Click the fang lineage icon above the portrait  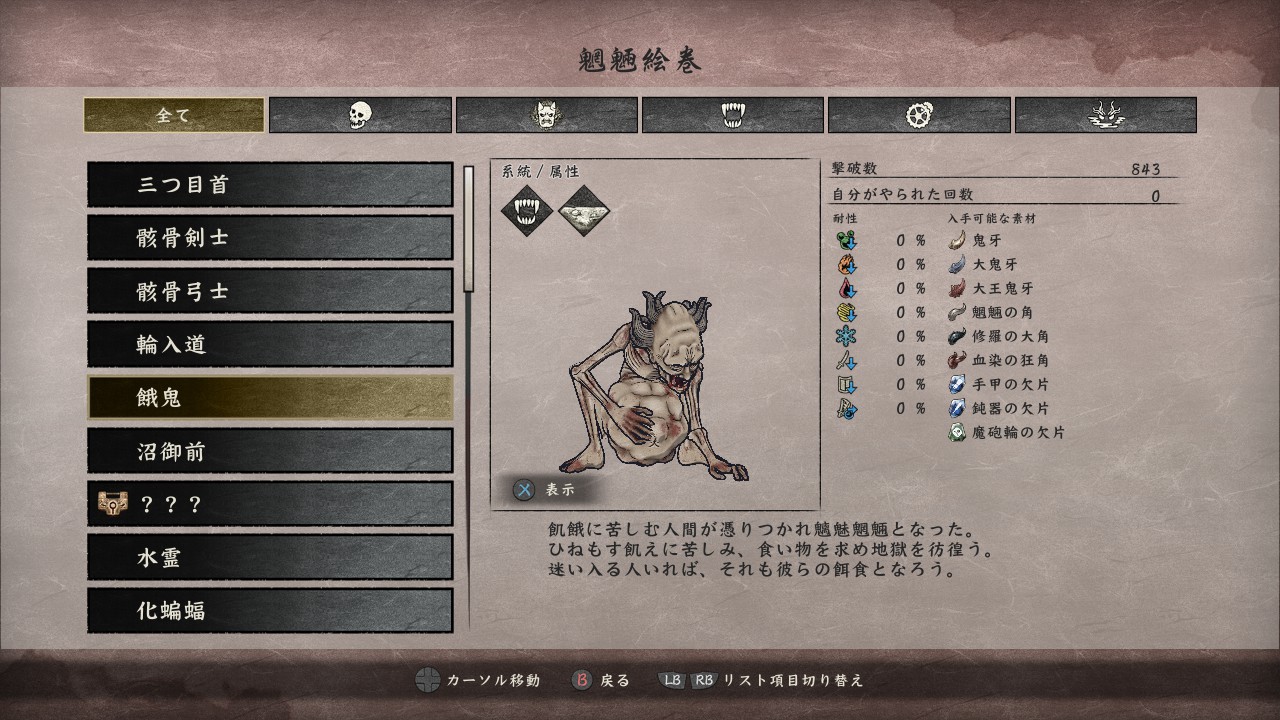pyautogui.click(x=527, y=210)
